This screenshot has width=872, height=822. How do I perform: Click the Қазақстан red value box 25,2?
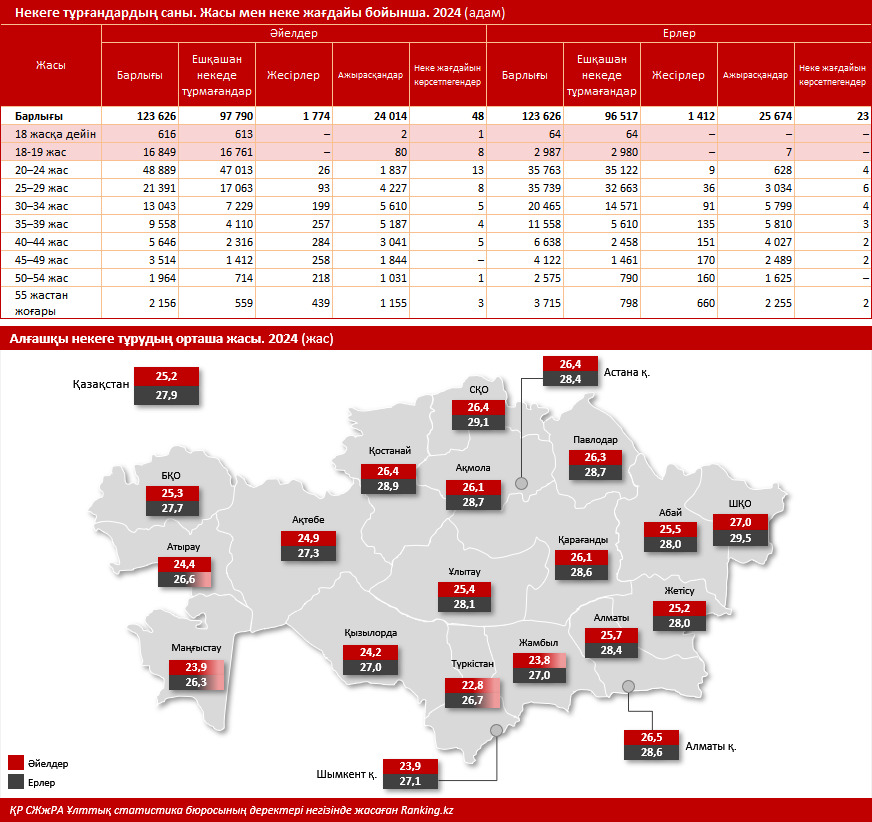point(166,377)
